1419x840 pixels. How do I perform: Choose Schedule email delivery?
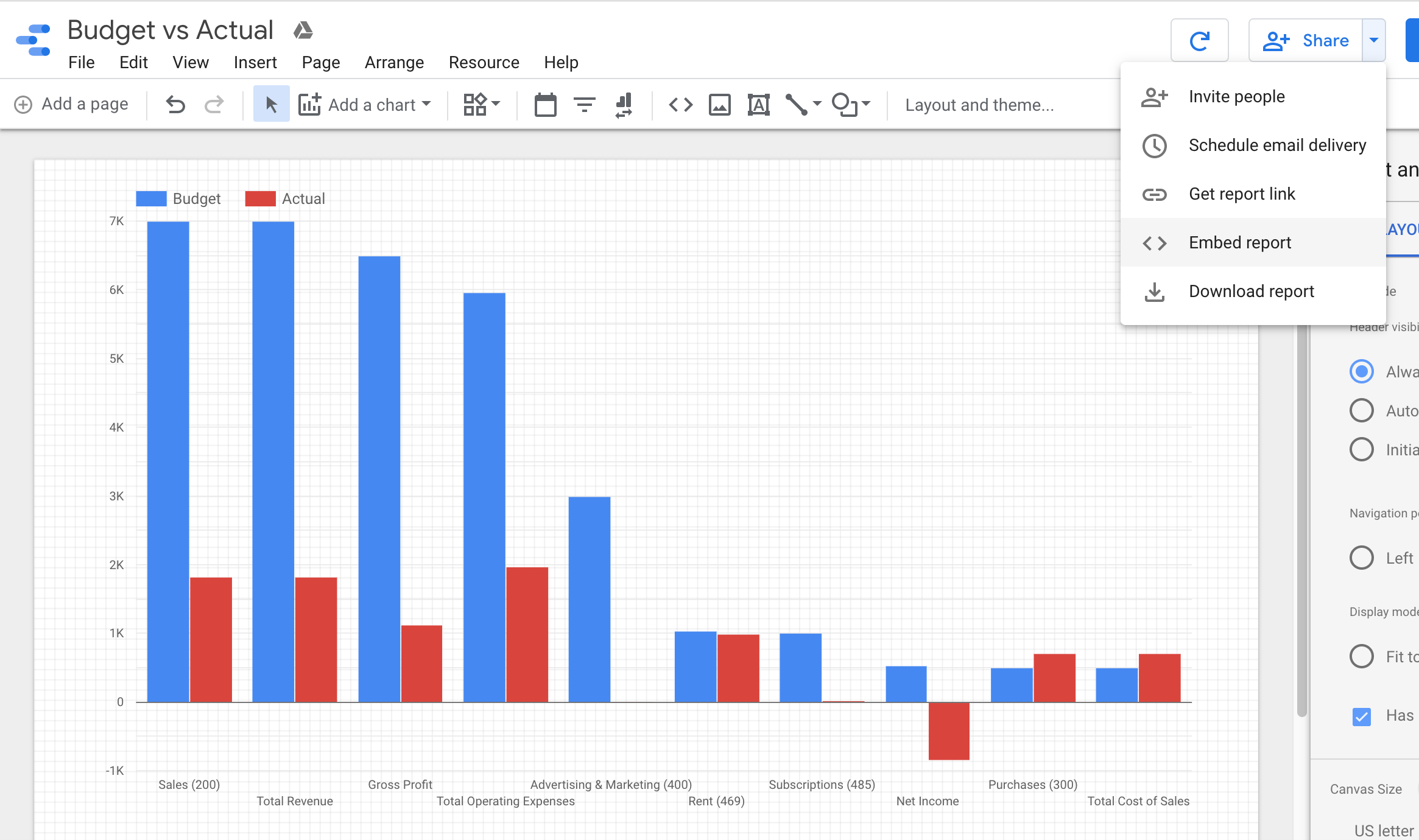[1253, 145]
